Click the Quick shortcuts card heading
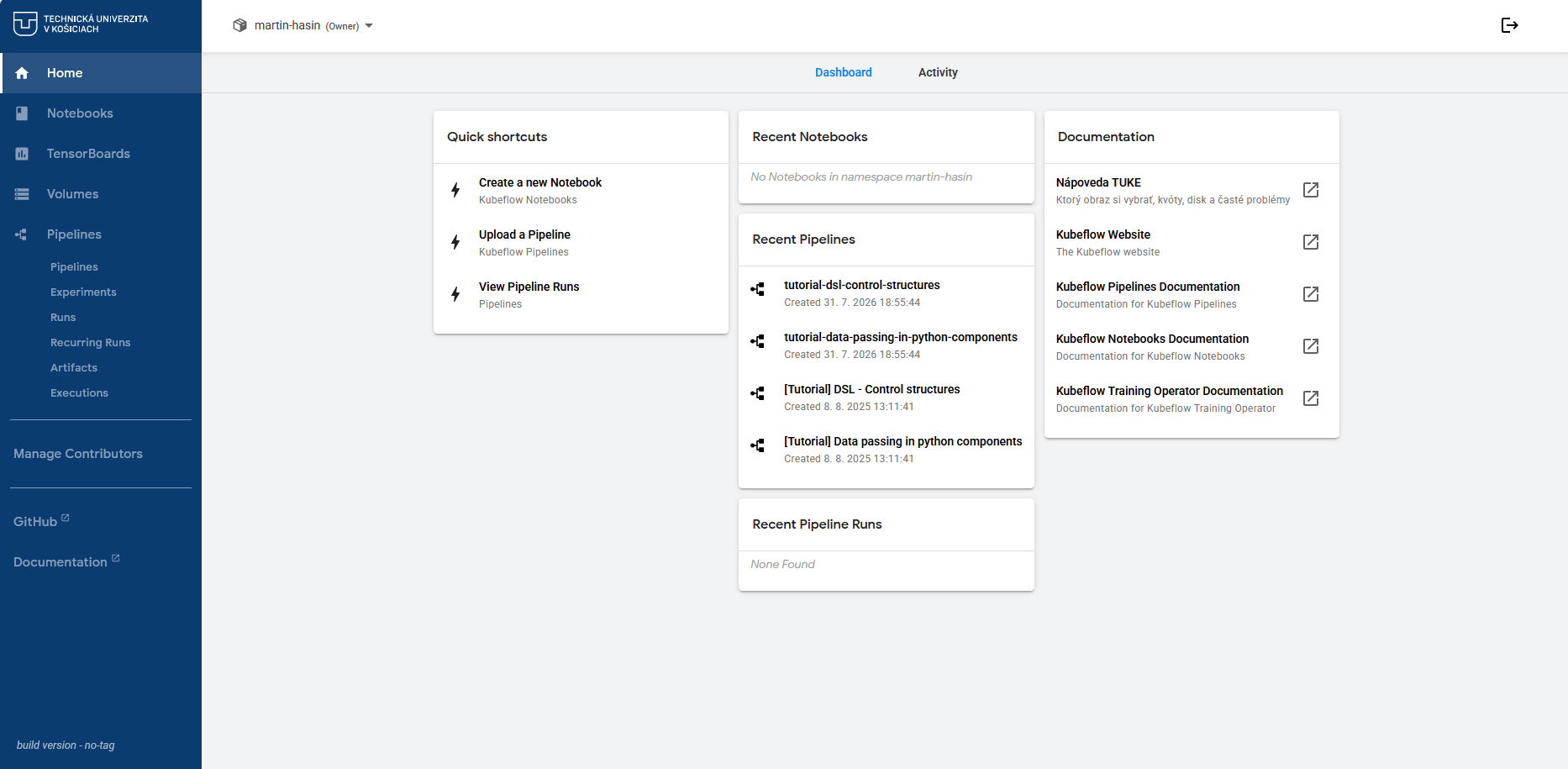Screen dimensions: 1568x769 (x=497, y=137)
